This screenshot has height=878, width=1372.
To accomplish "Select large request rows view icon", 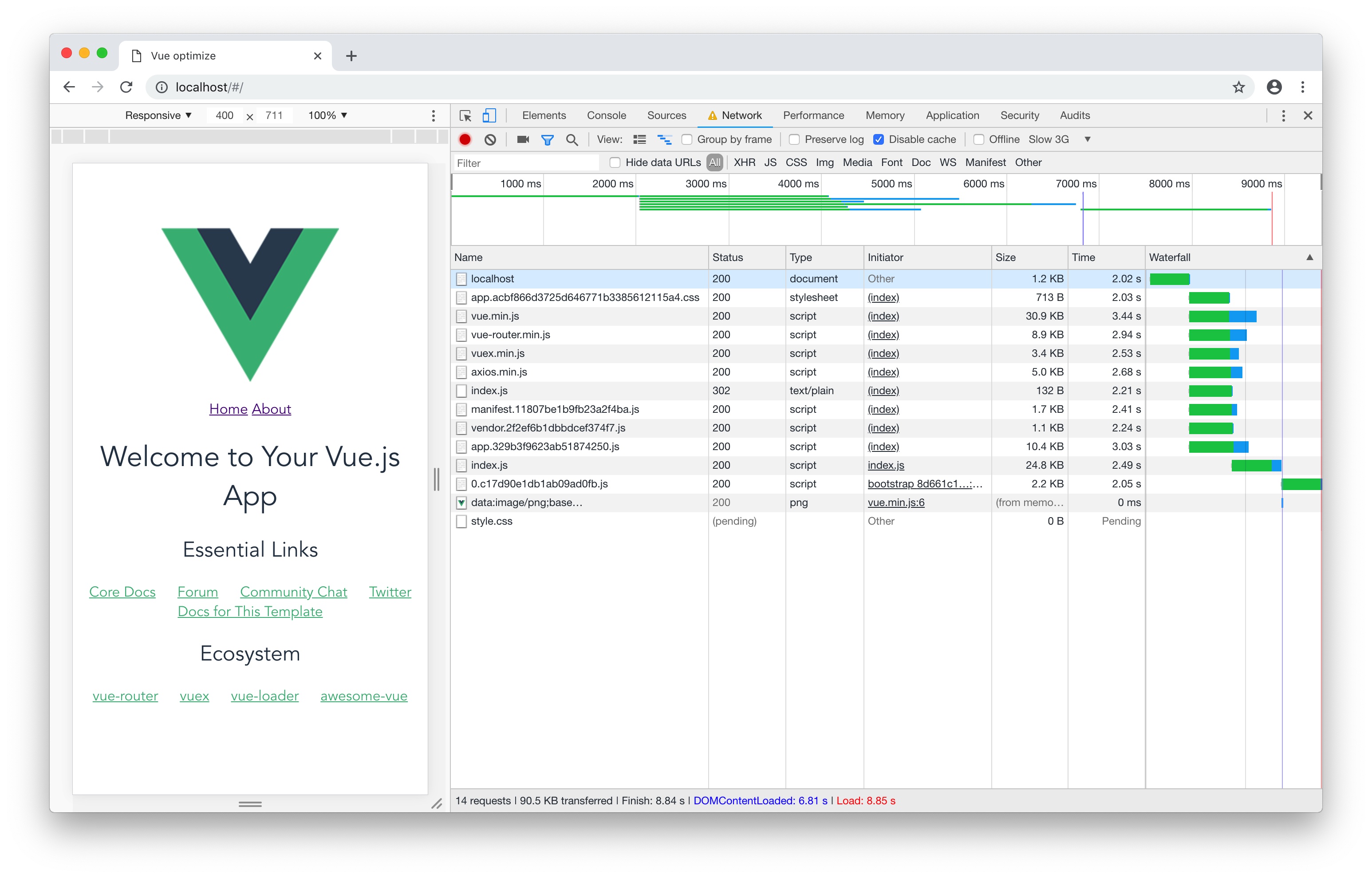I will pyautogui.click(x=639, y=140).
